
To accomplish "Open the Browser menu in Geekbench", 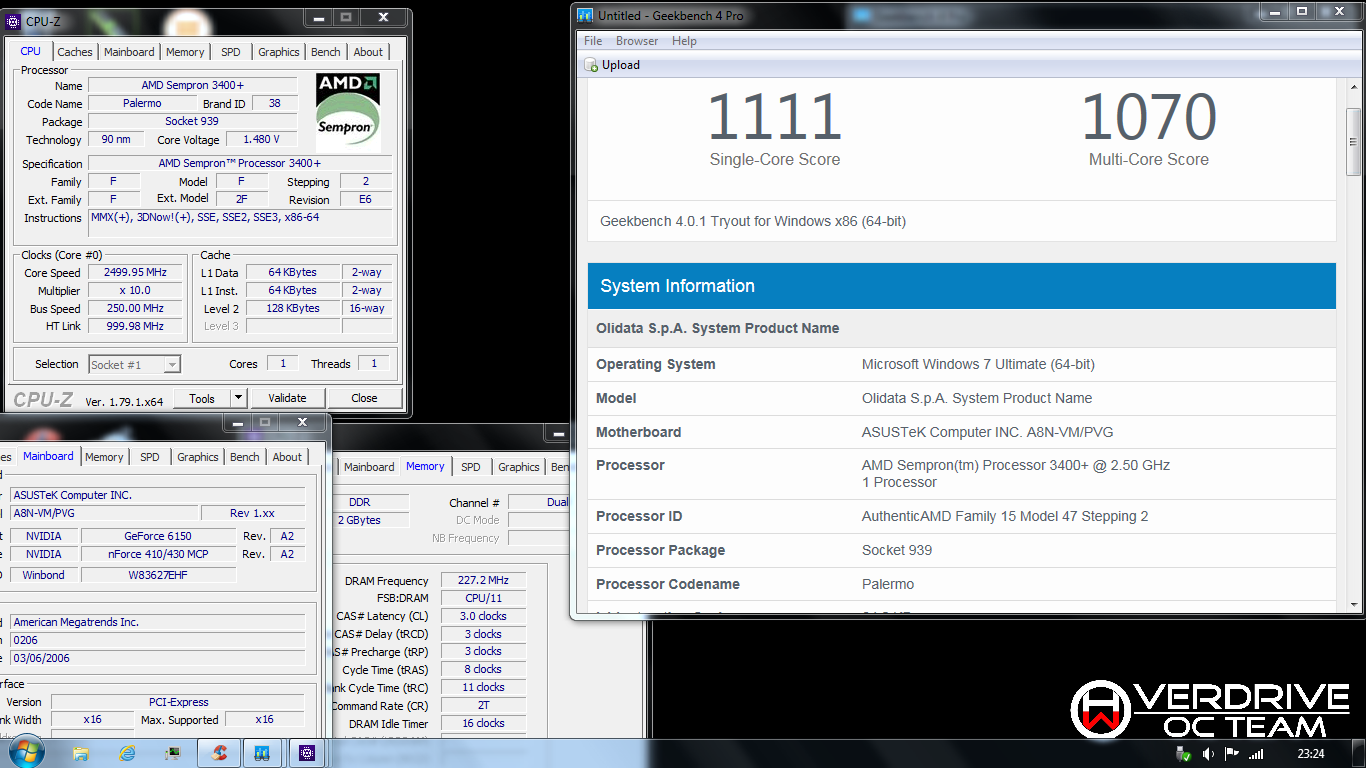I will point(637,41).
